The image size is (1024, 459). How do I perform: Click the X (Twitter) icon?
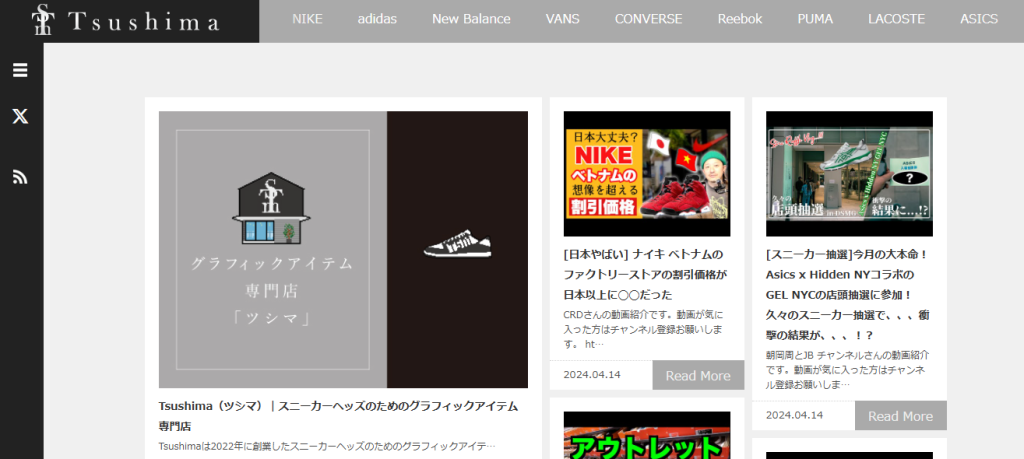coord(20,117)
